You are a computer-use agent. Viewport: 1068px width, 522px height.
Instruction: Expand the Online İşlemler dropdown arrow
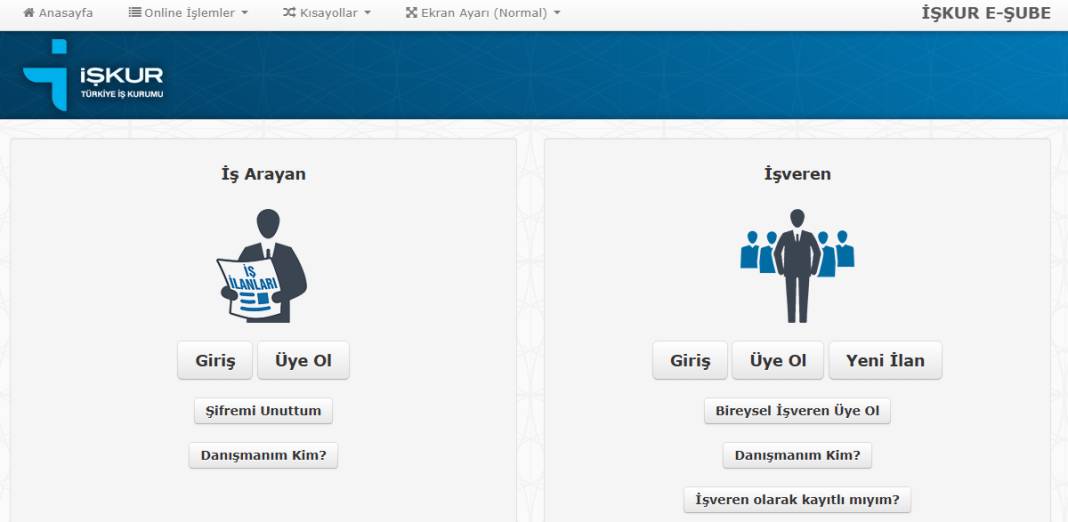tap(245, 13)
